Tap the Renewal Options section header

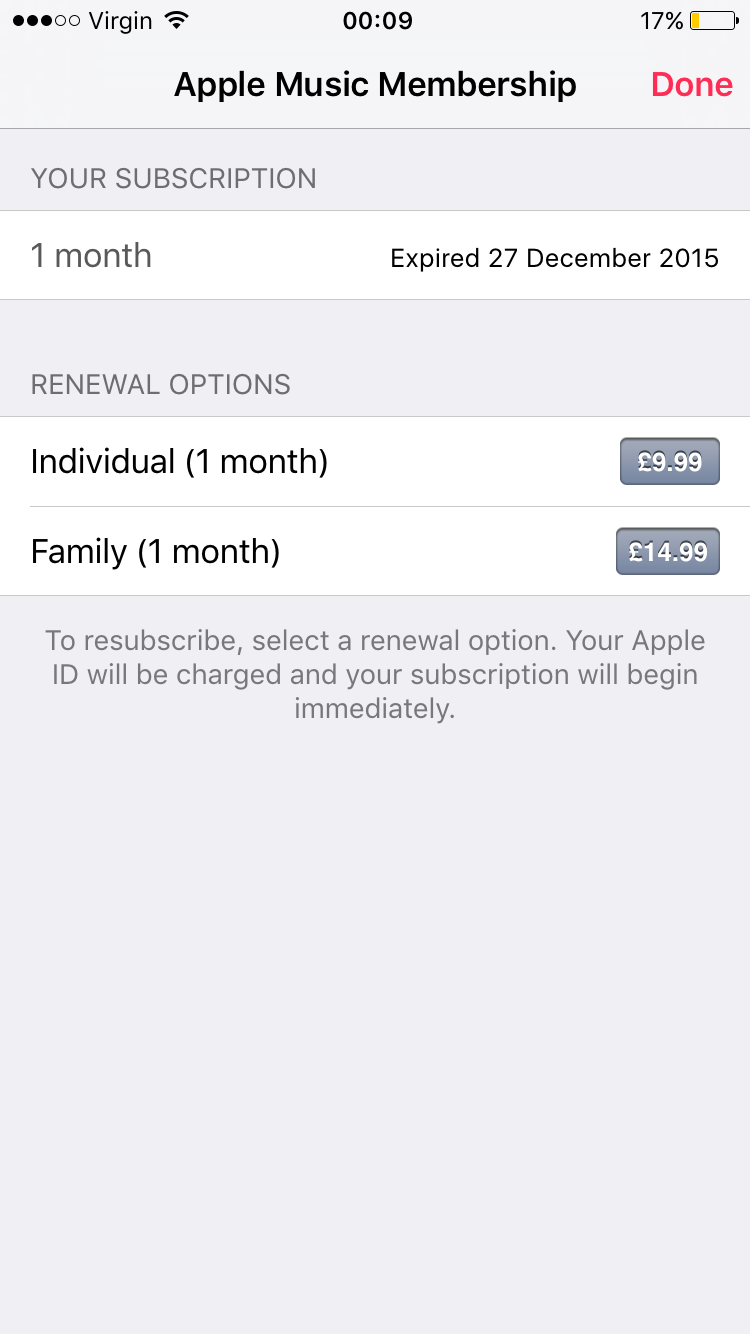click(161, 385)
